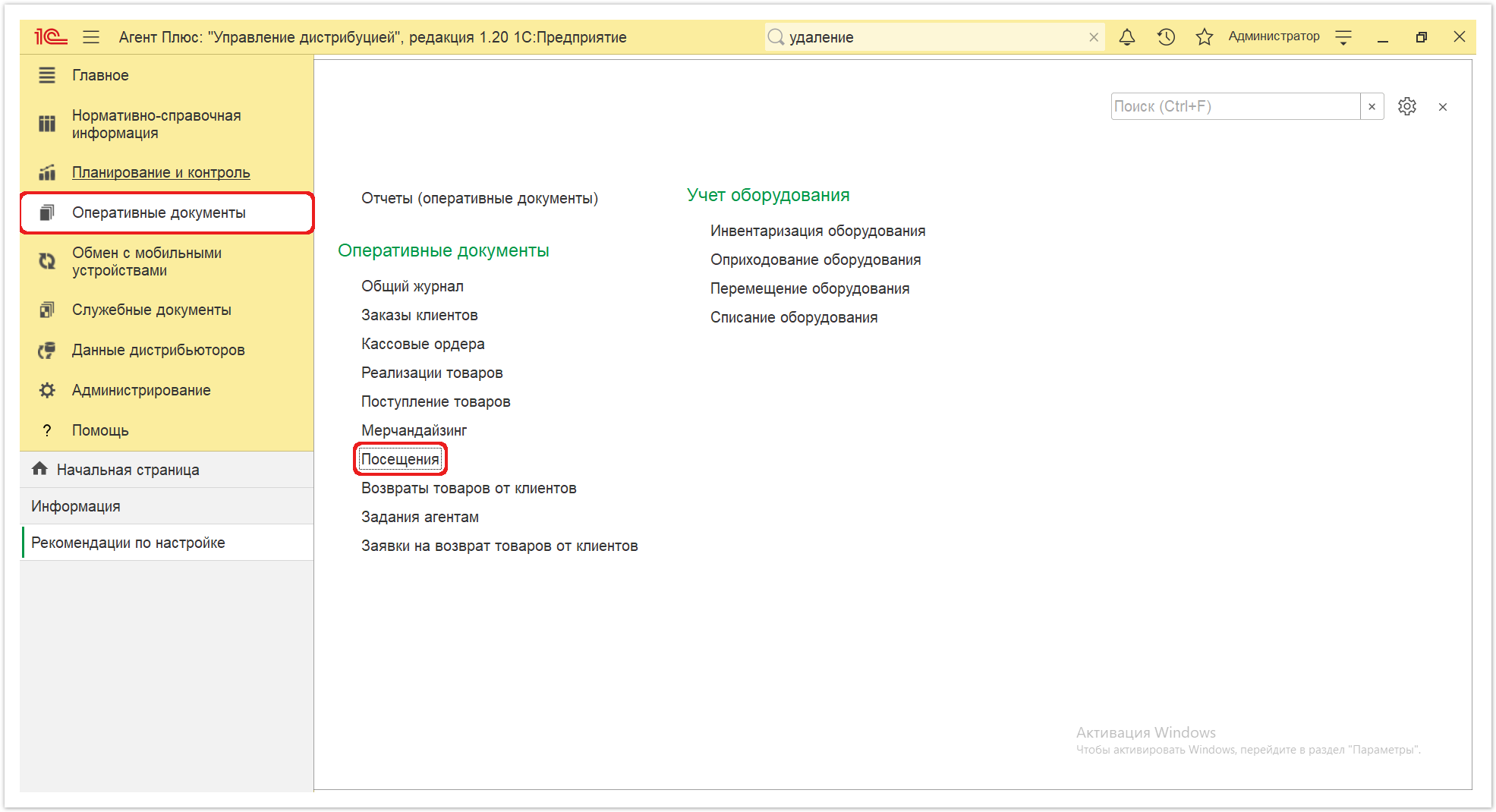
Task: Clear the 'удаление' search text
Action: [x=1094, y=37]
